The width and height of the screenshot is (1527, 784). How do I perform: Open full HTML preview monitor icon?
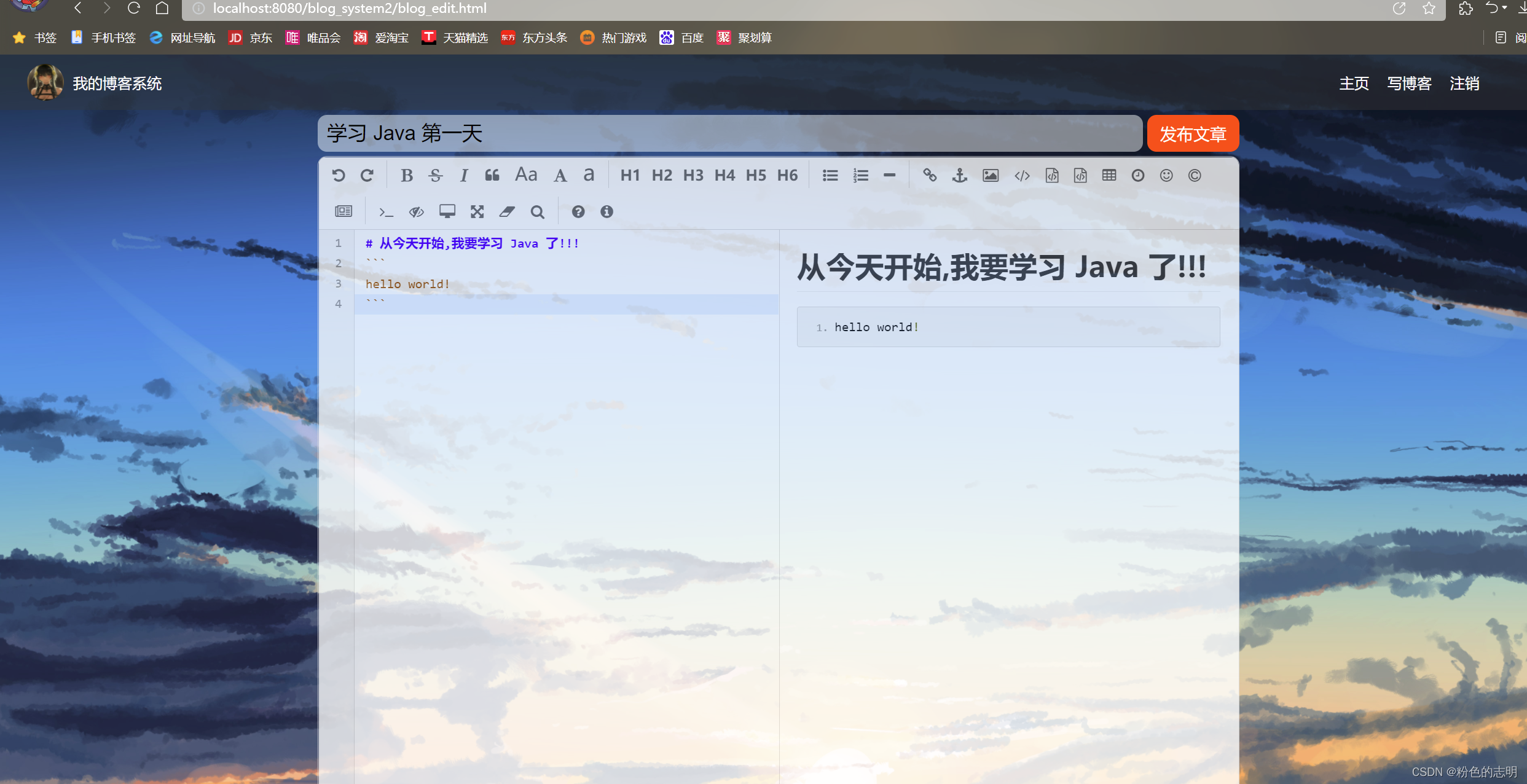click(447, 211)
